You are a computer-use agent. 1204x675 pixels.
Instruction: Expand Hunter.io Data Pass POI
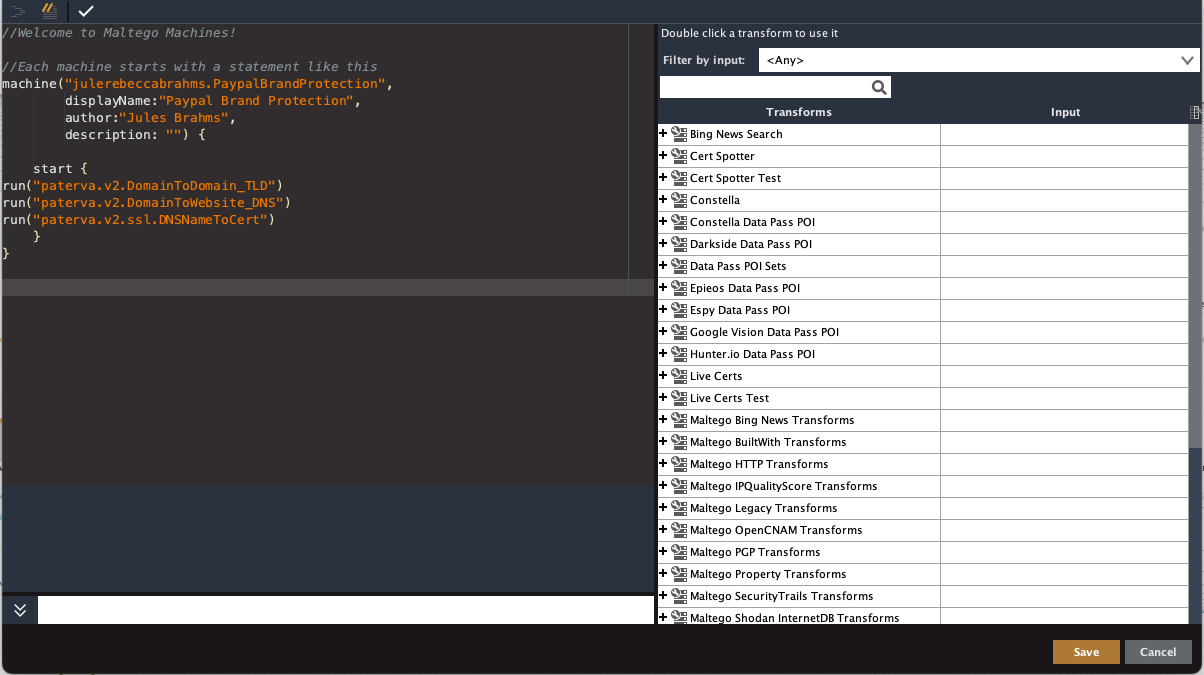pos(663,354)
